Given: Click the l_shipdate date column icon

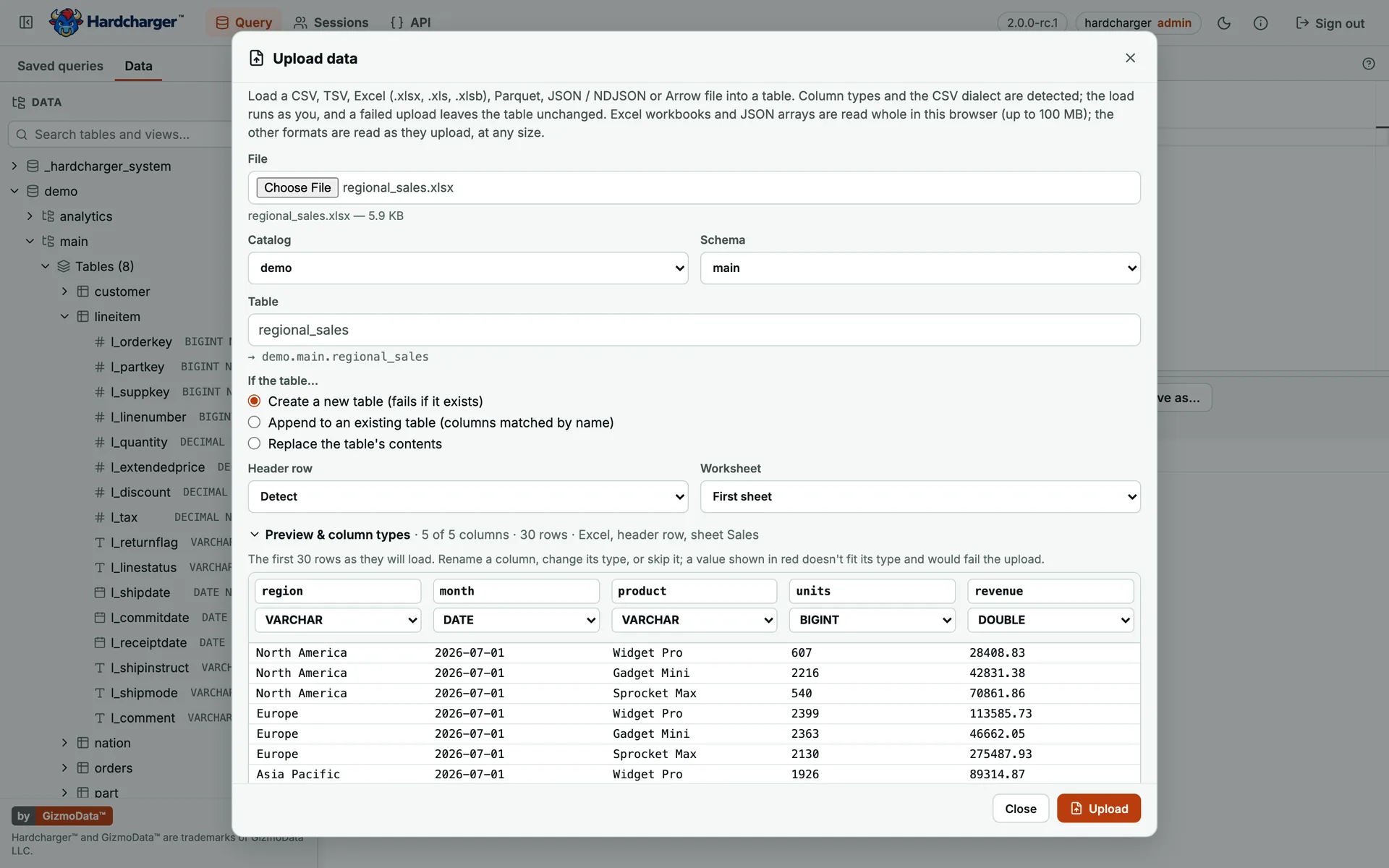Looking at the screenshot, I should pos(100,592).
